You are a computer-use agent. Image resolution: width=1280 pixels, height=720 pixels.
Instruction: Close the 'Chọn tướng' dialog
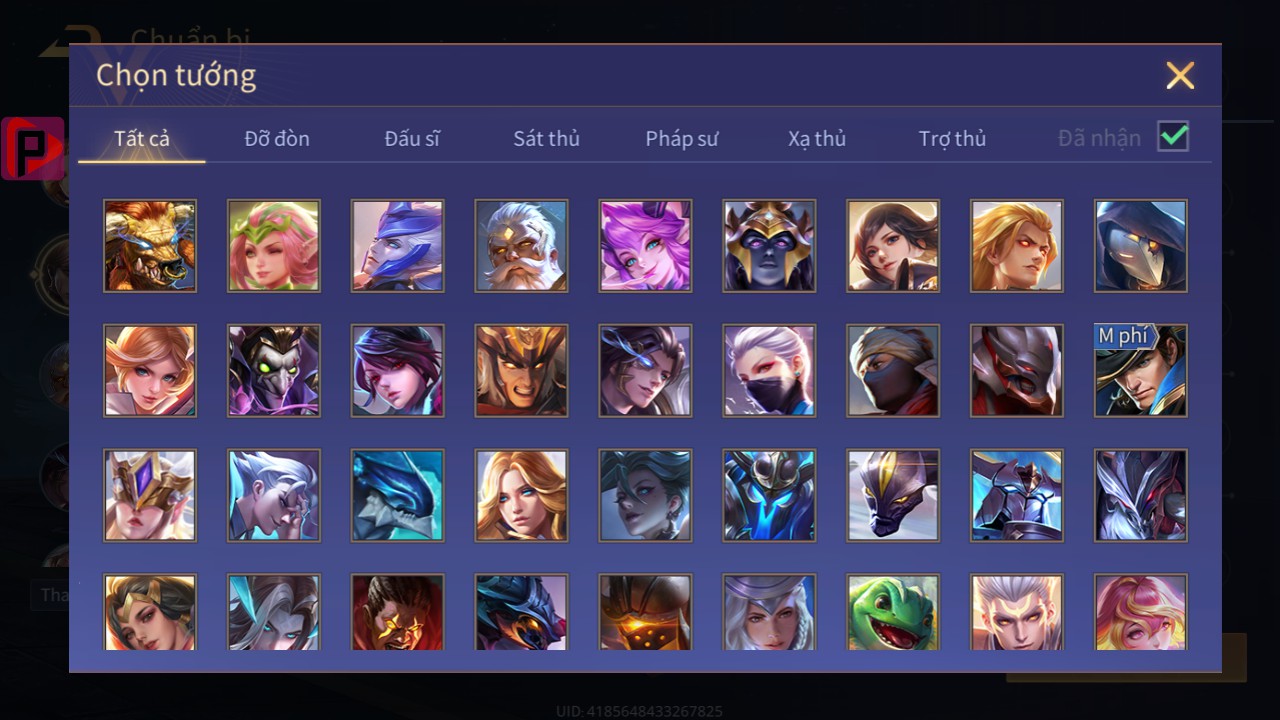click(x=1180, y=75)
